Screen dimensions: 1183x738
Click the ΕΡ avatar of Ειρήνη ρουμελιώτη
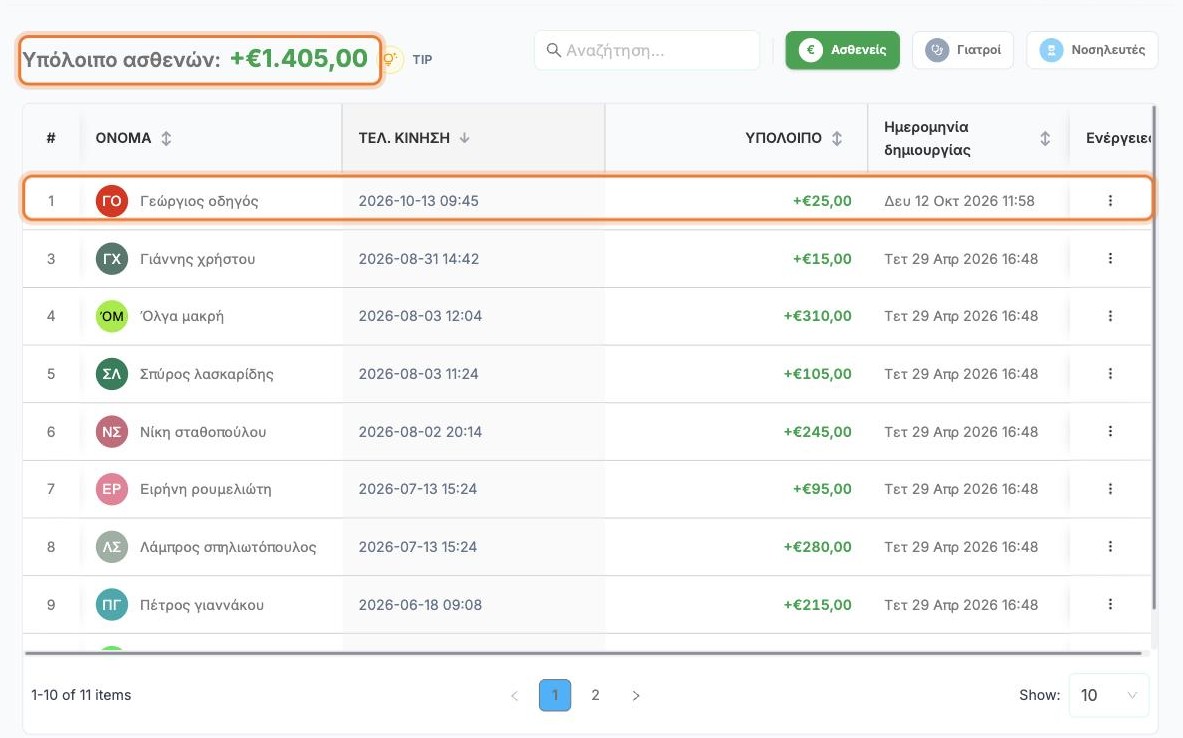(112, 489)
